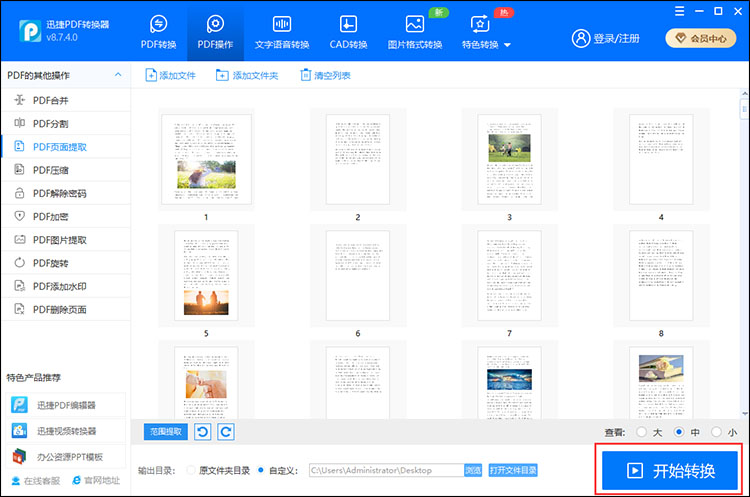Click the PDF删除页面 icon
Screen dimensions: 750x497
pyautogui.click(x=20, y=309)
